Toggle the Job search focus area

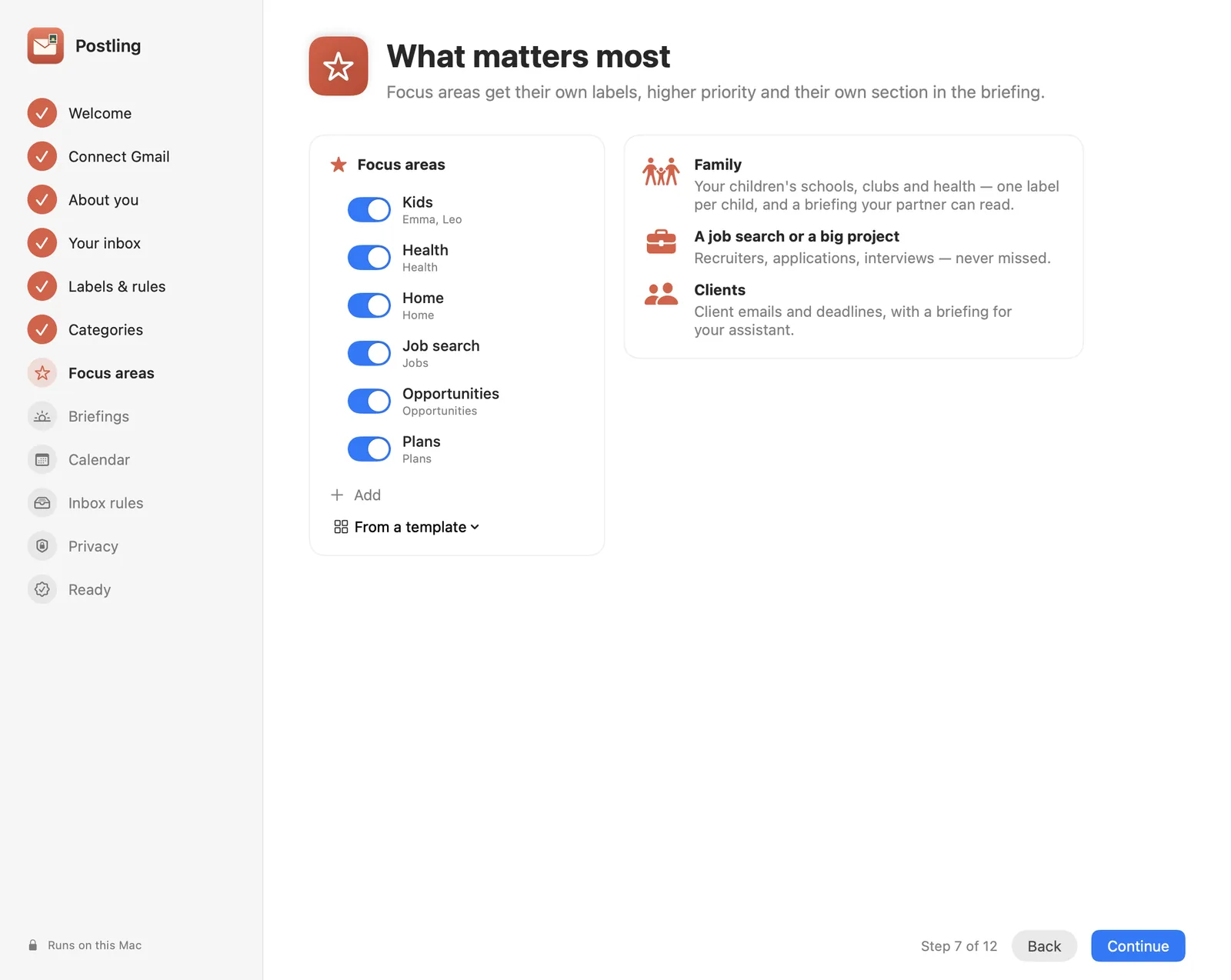369,353
